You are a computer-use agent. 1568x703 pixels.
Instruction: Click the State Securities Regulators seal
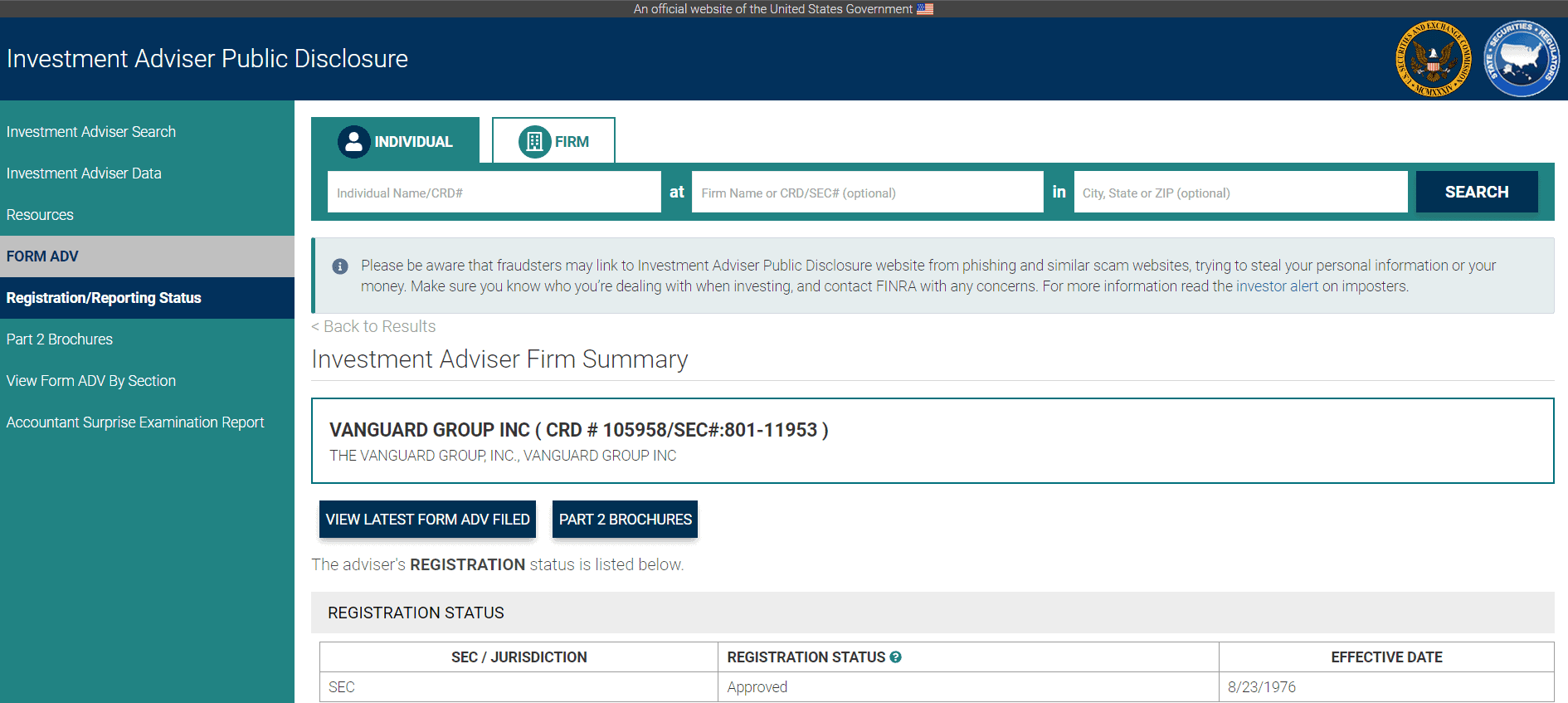pyautogui.click(x=1522, y=59)
